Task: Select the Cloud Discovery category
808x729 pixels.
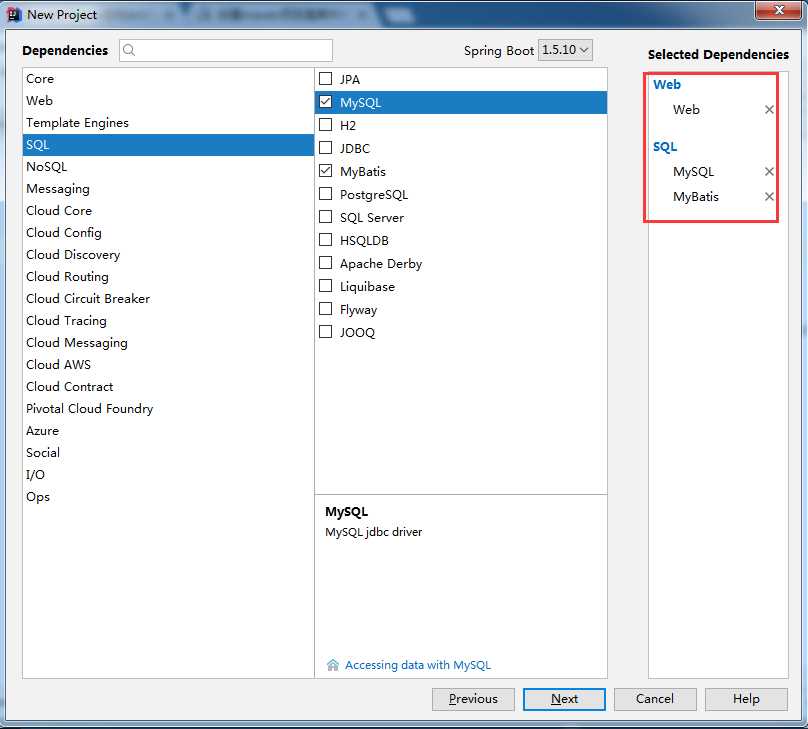Action: pyautogui.click(x=168, y=255)
